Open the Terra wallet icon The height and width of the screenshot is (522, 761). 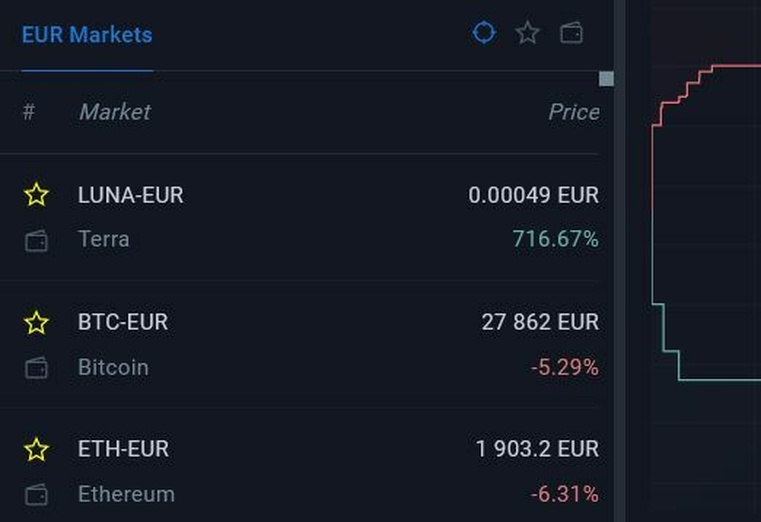click(36, 241)
